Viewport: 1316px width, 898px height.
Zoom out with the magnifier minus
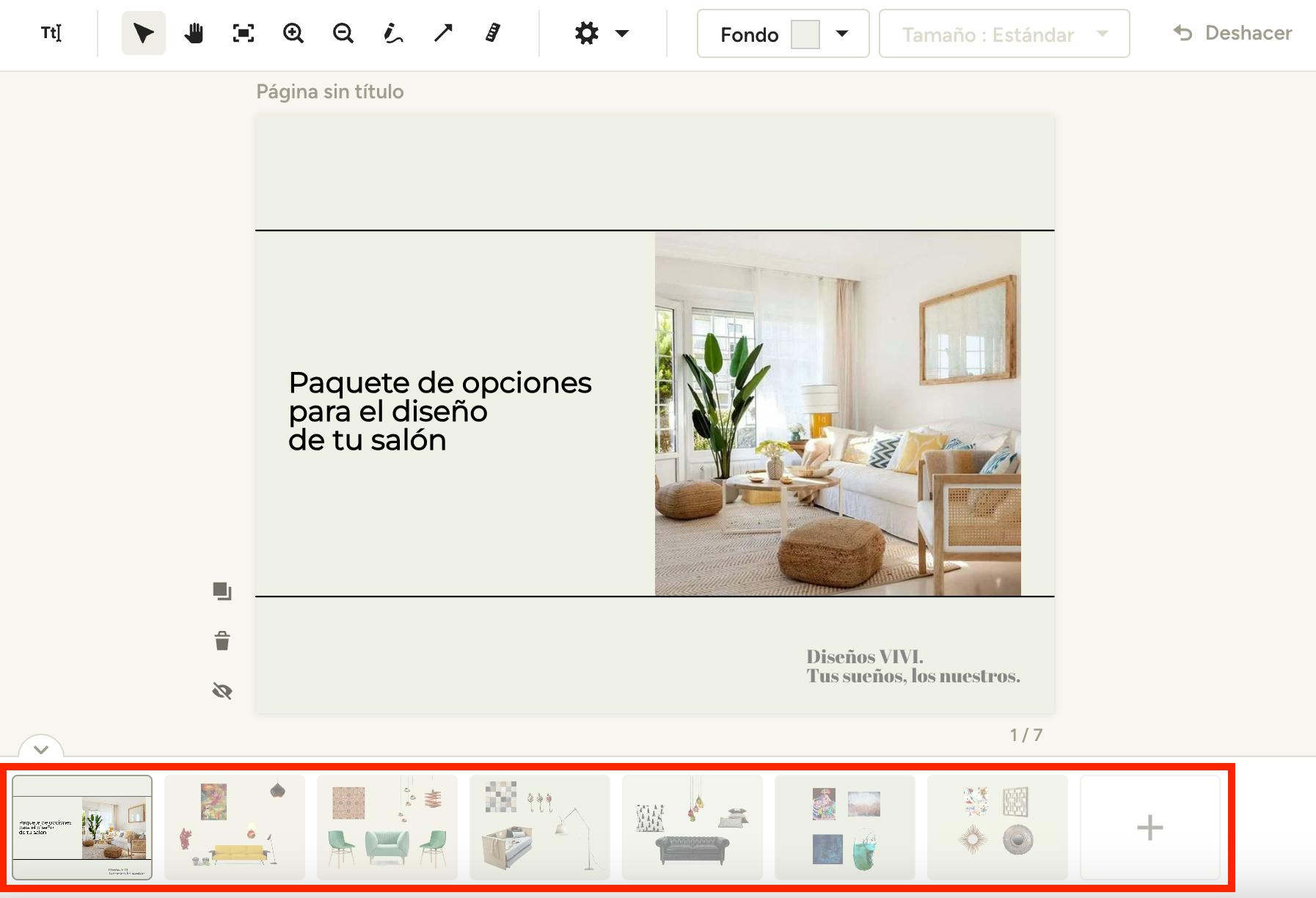tap(343, 33)
